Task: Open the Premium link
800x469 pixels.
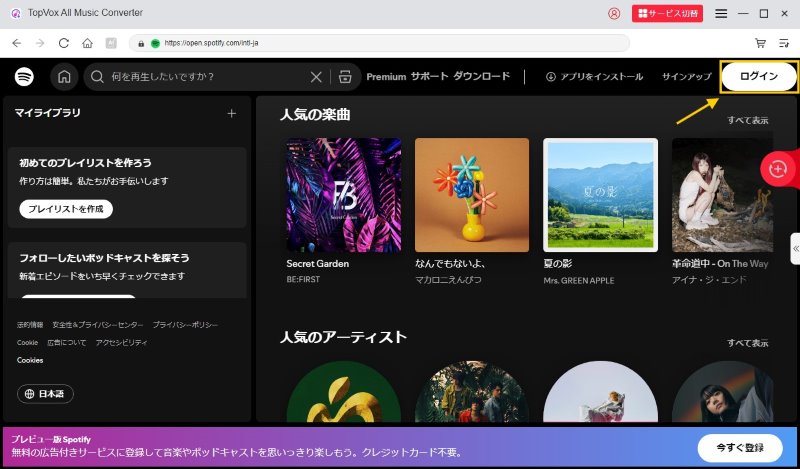Action: [x=386, y=77]
